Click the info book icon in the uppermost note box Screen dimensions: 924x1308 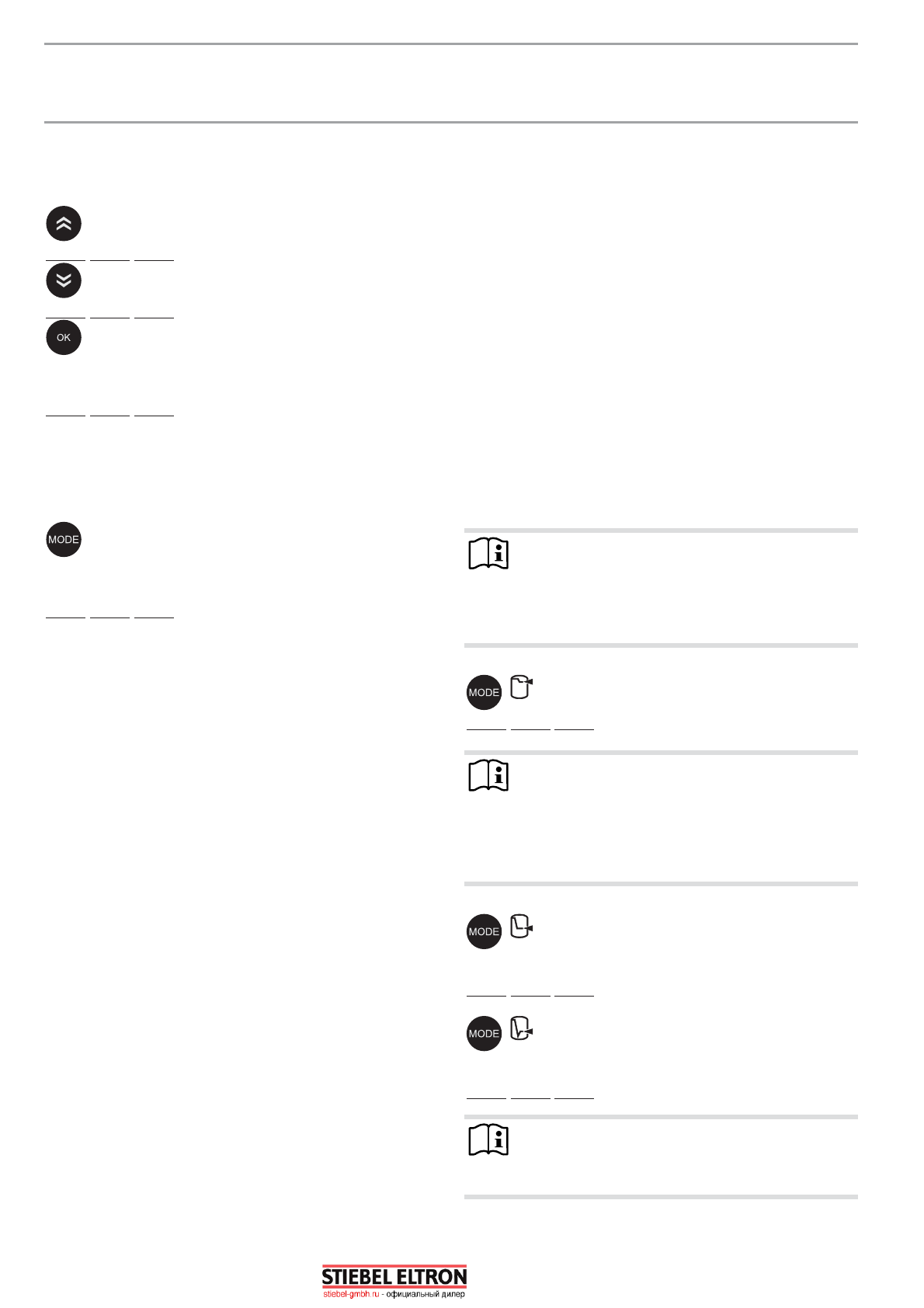click(x=488, y=554)
